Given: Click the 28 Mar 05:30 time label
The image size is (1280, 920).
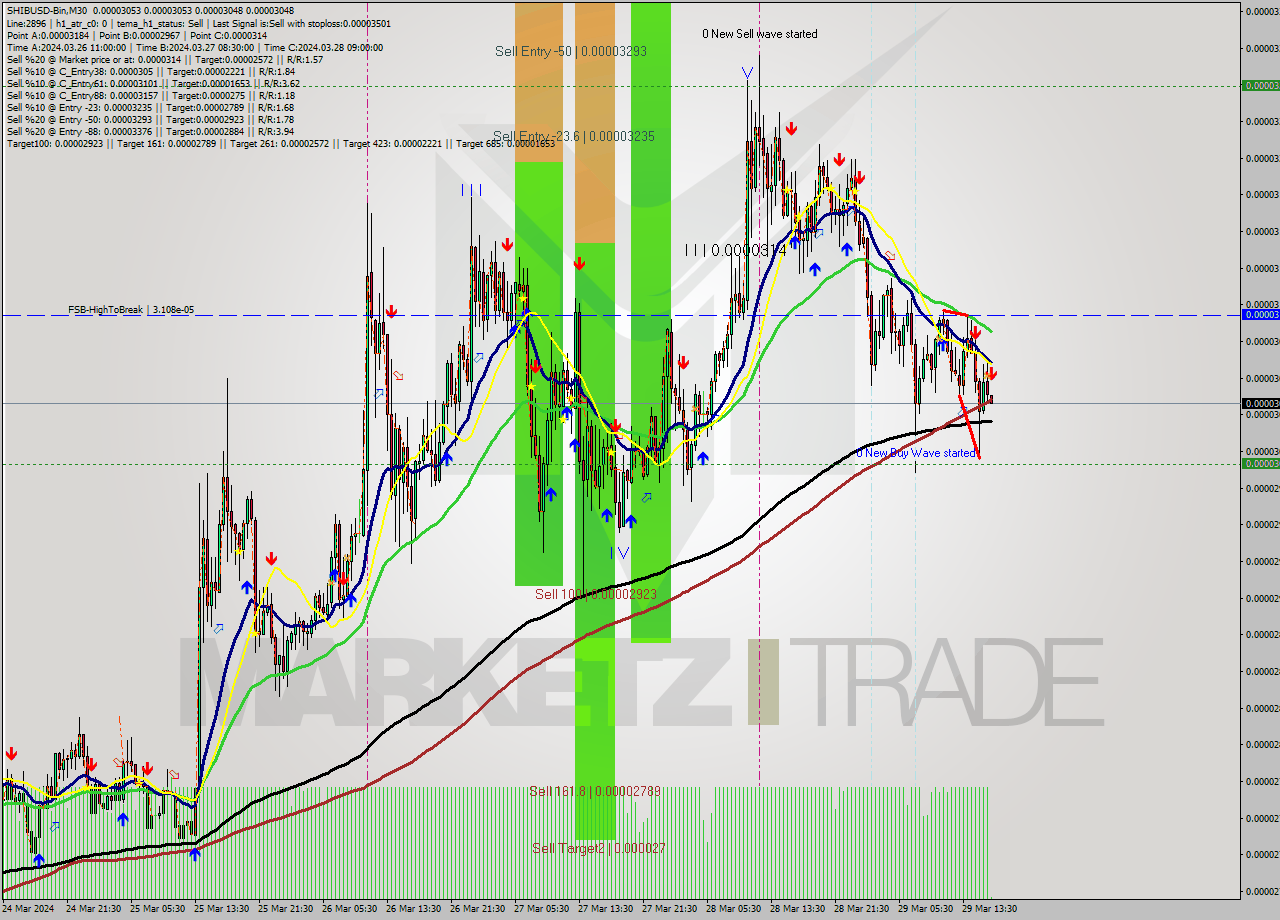Looking at the screenshot, I should point(733,909).
